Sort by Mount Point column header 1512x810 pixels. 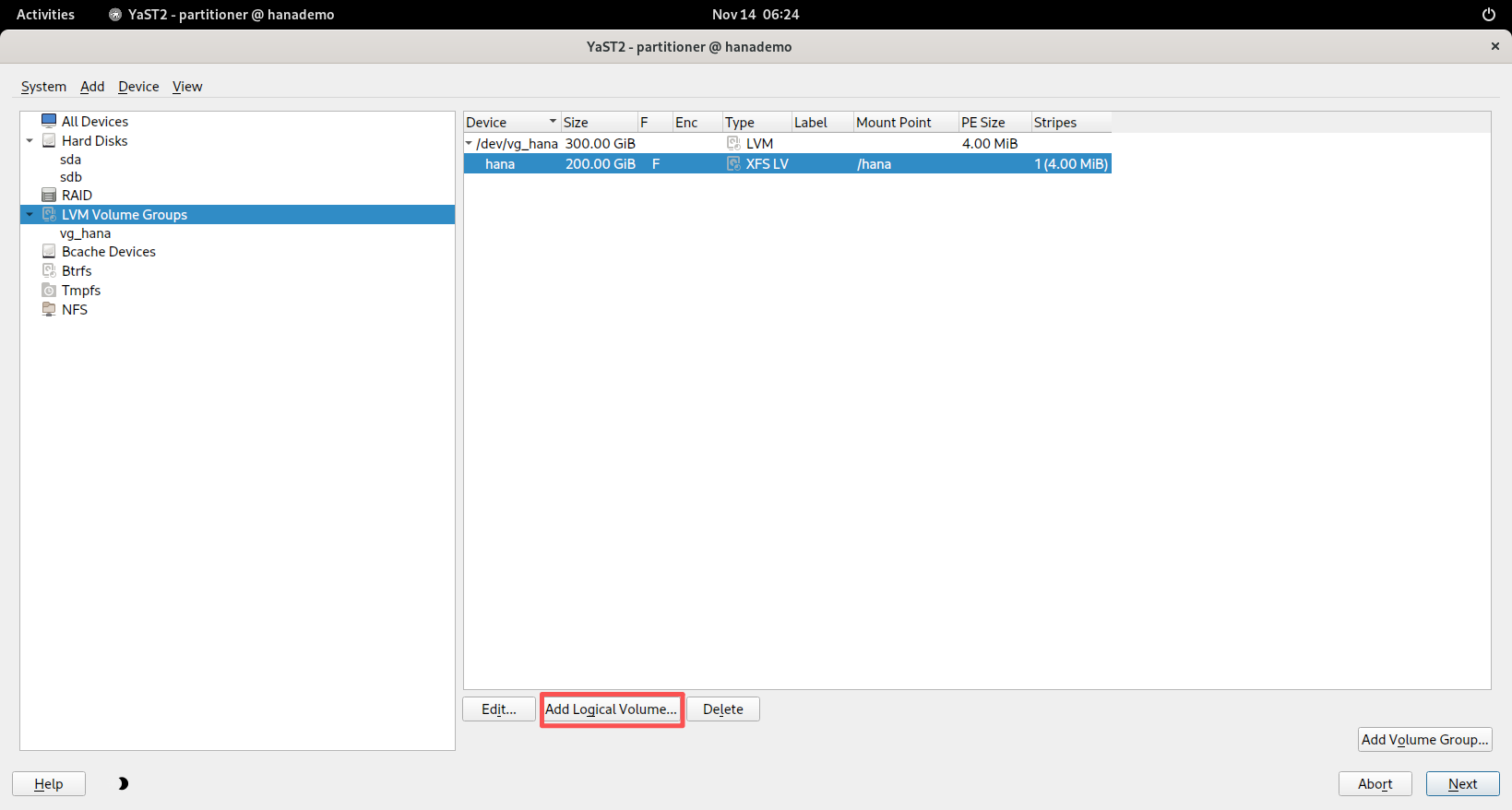(906, 122)
